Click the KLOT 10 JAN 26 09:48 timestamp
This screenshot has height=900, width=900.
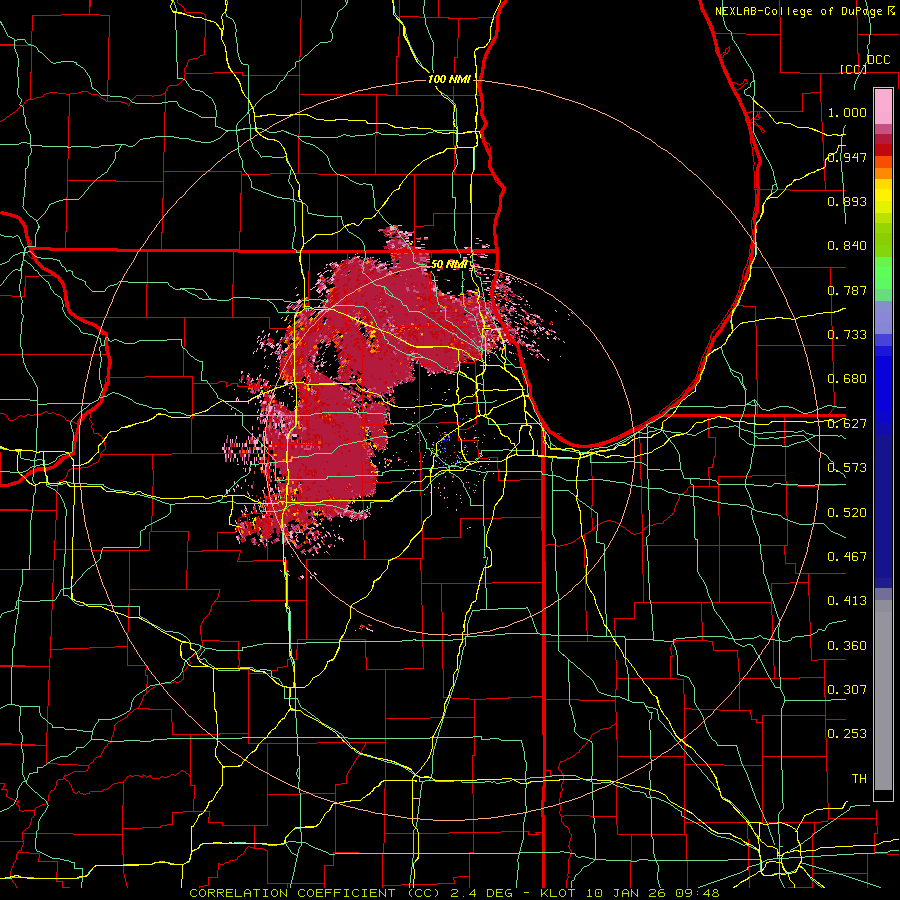tap(630, 893)
